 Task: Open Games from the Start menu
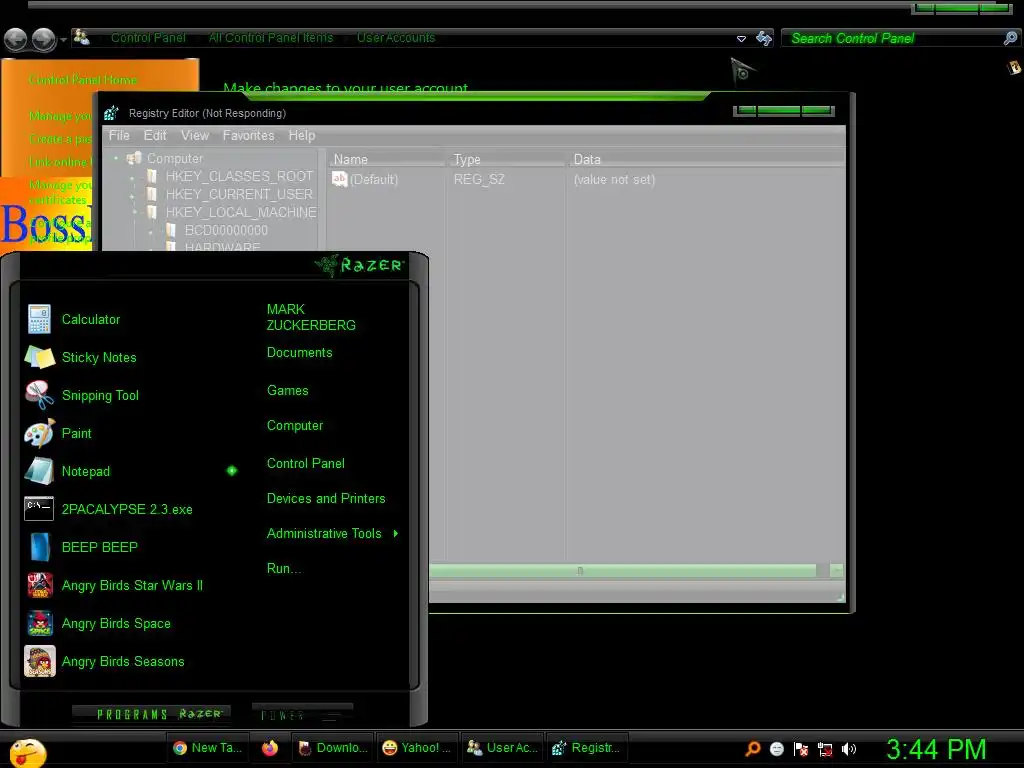287,391
